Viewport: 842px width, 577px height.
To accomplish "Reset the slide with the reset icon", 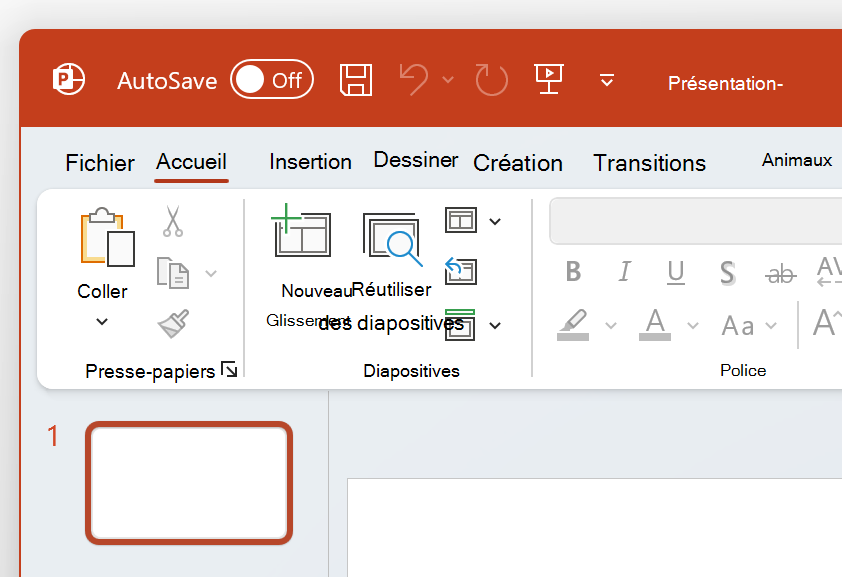I will [461, 271].
